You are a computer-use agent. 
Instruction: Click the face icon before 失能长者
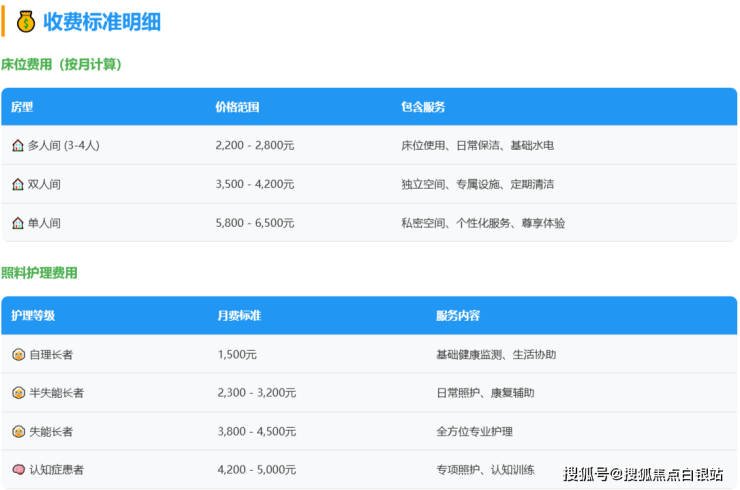click(18, 432)
